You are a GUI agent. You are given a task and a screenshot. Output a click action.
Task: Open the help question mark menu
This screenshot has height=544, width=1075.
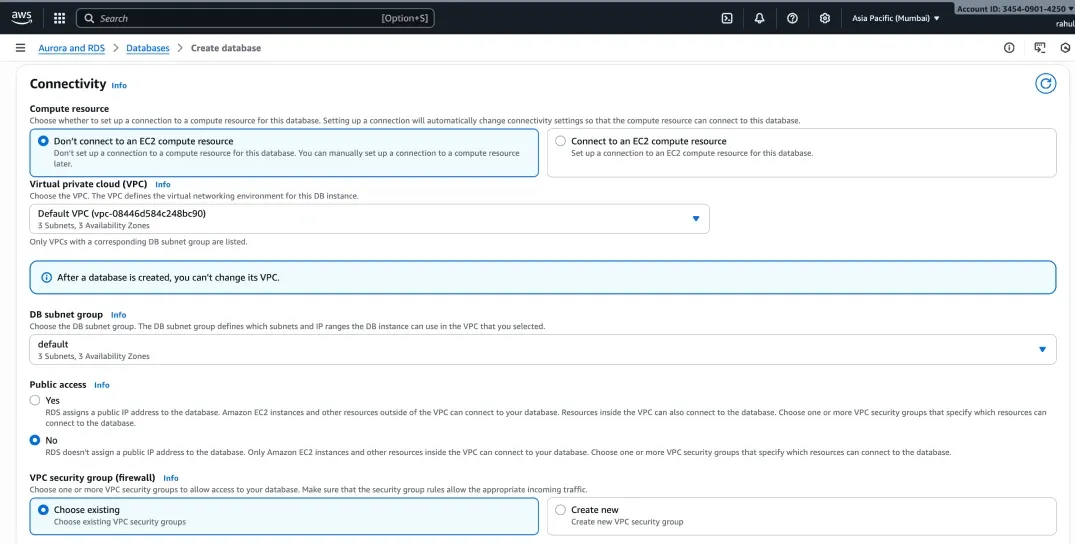pyautogui.click(x=792, y=18)
